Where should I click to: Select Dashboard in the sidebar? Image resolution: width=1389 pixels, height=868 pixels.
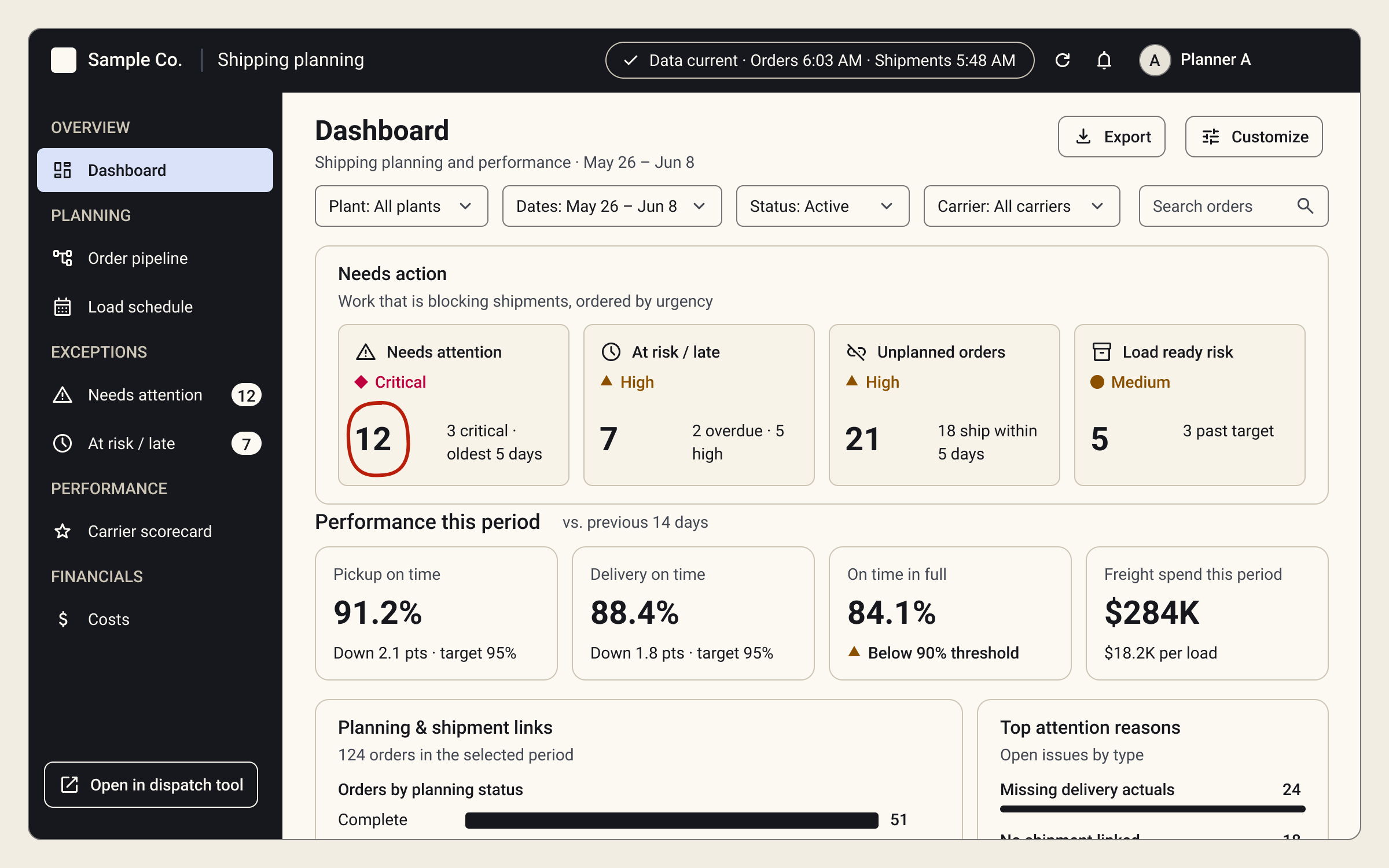[155, 170]
